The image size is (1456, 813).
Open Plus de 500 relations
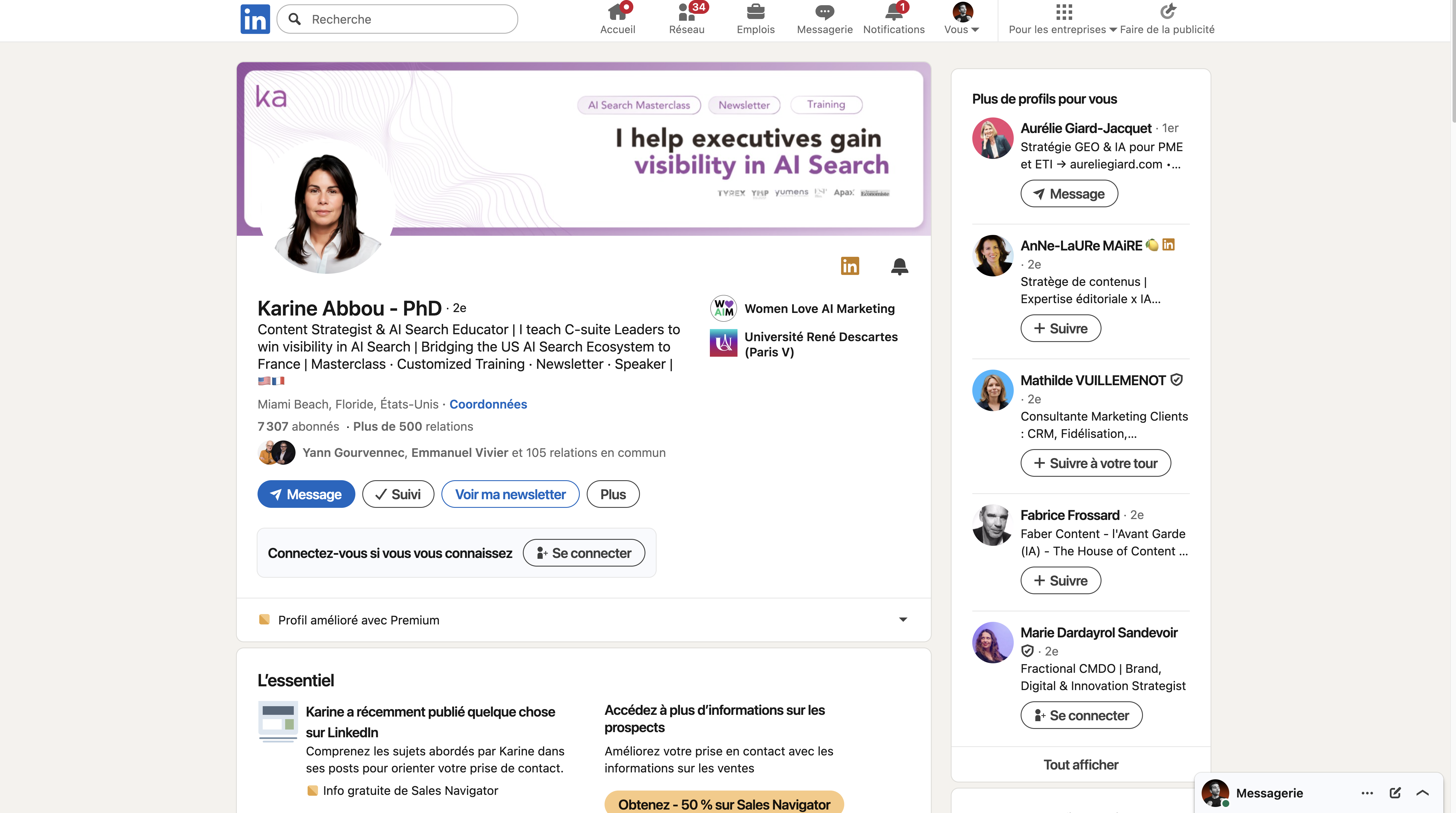(x=413, y=426)
